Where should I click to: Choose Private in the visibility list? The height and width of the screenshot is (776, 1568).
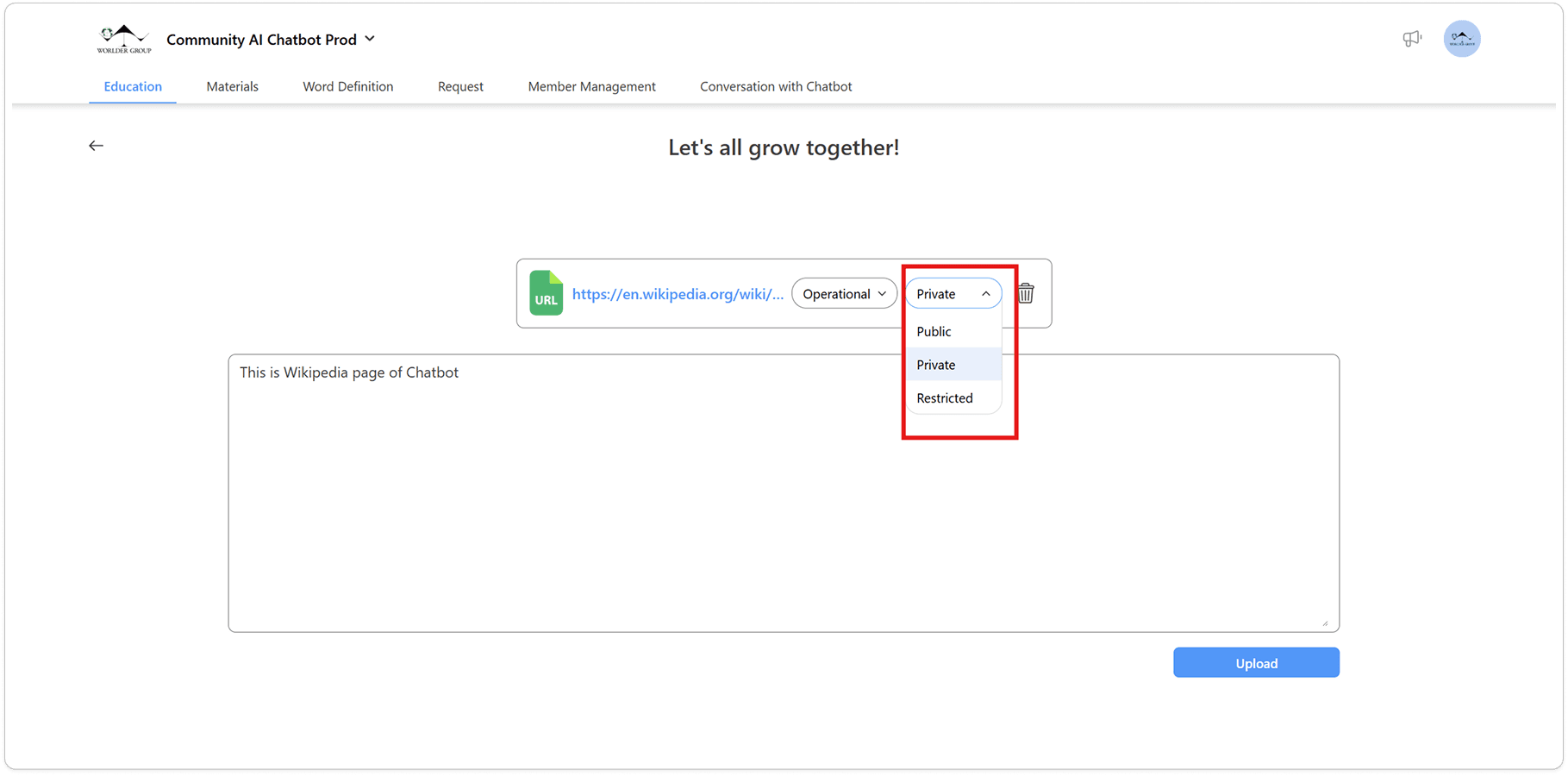pos(936,365)
